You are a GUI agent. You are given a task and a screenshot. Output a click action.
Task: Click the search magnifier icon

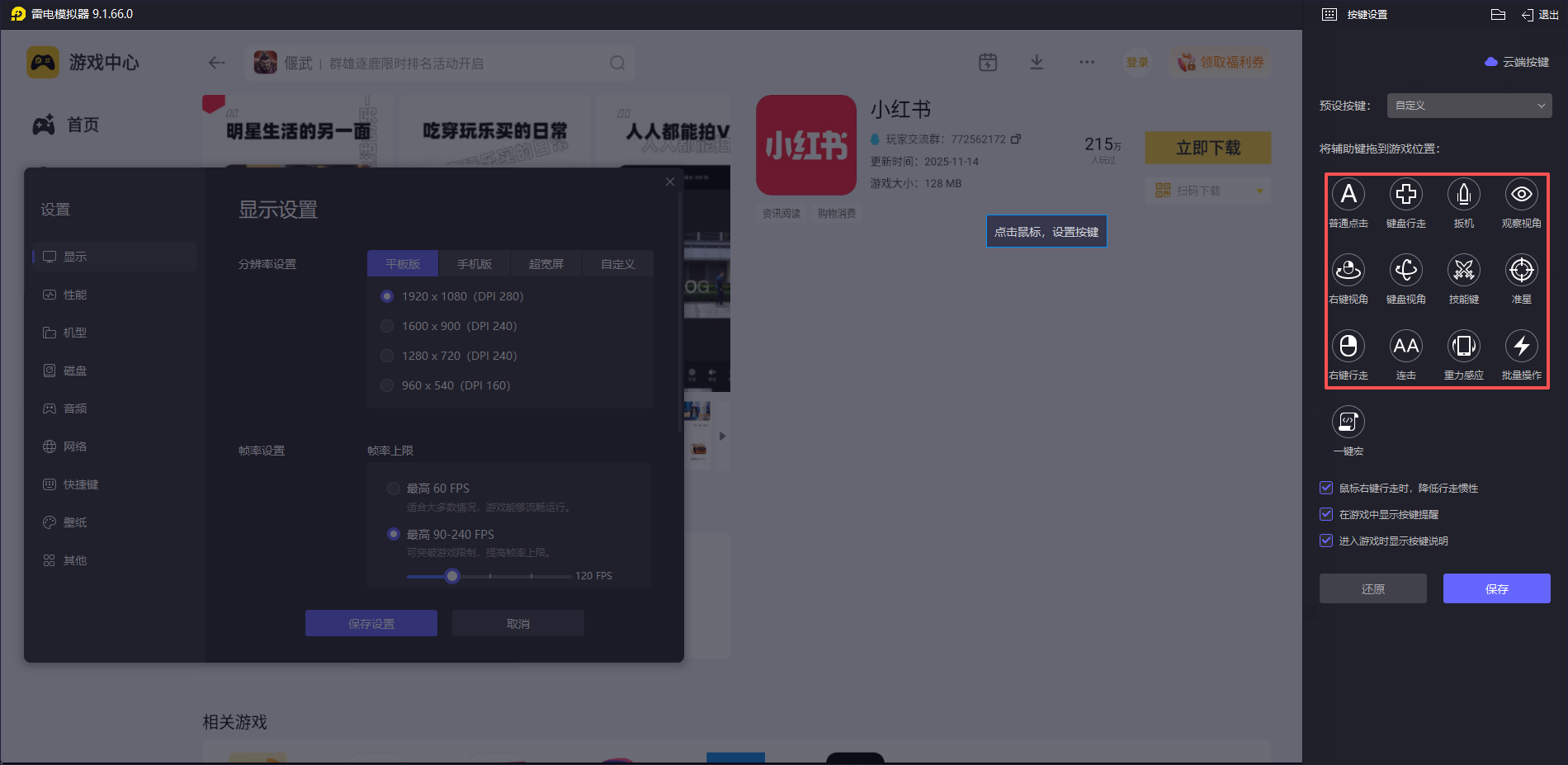coord(617,63)
